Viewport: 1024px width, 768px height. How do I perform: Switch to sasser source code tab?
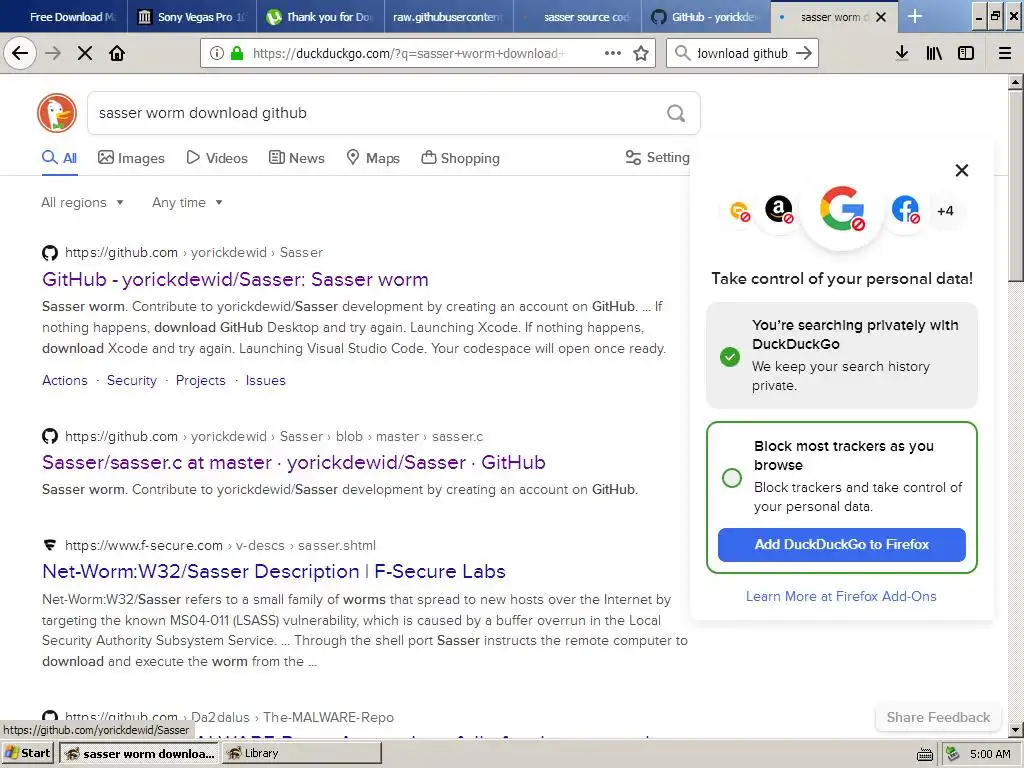(x=577, y=17)
